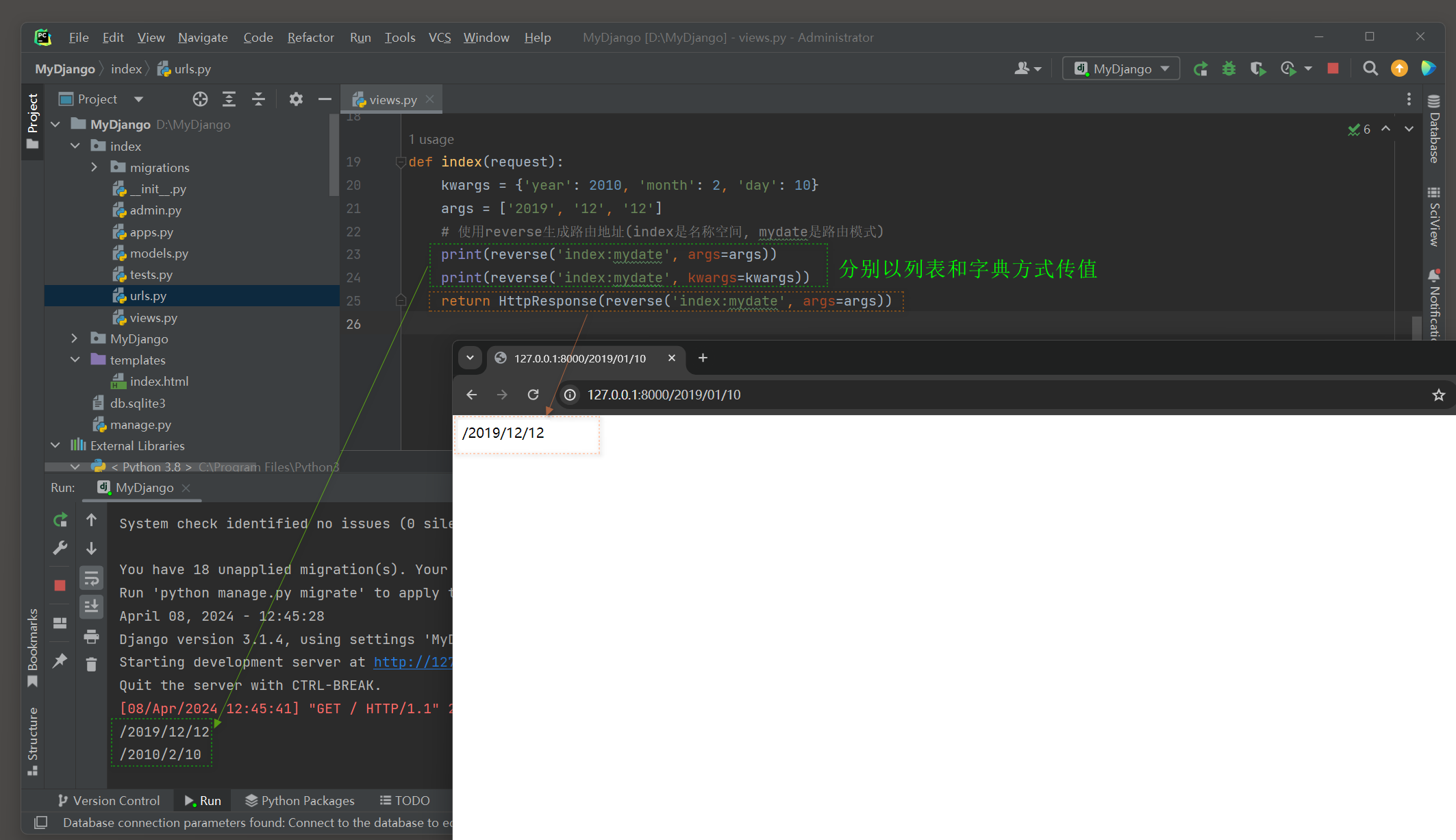
Task: Click the down arrow in Run console
Action: 91,548
